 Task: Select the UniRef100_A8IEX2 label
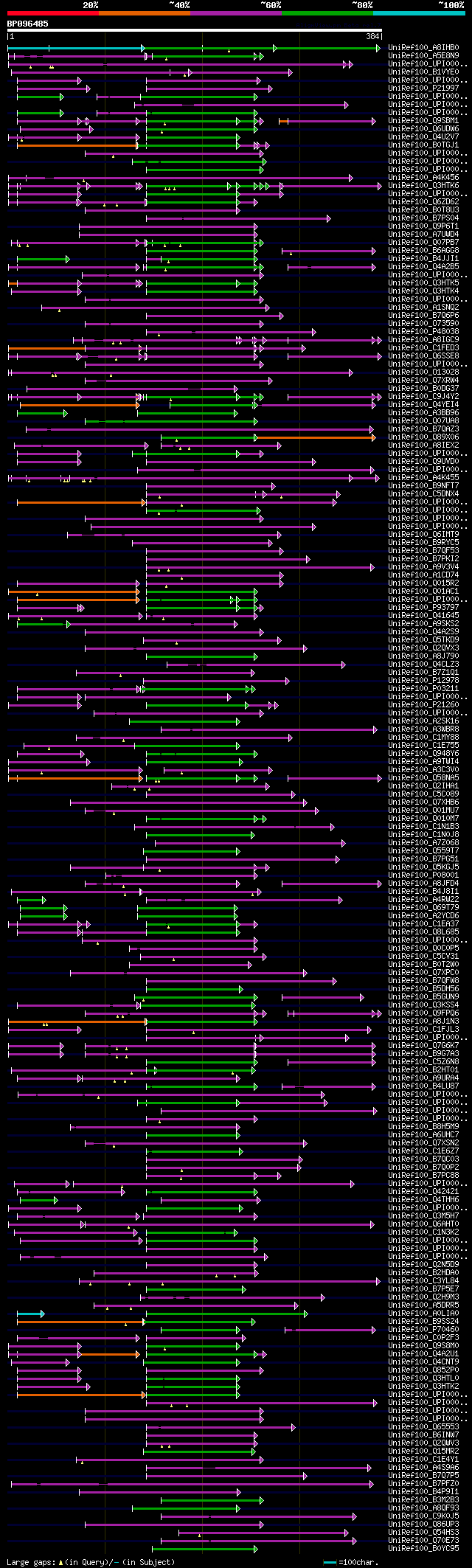[x=423, y=445]
